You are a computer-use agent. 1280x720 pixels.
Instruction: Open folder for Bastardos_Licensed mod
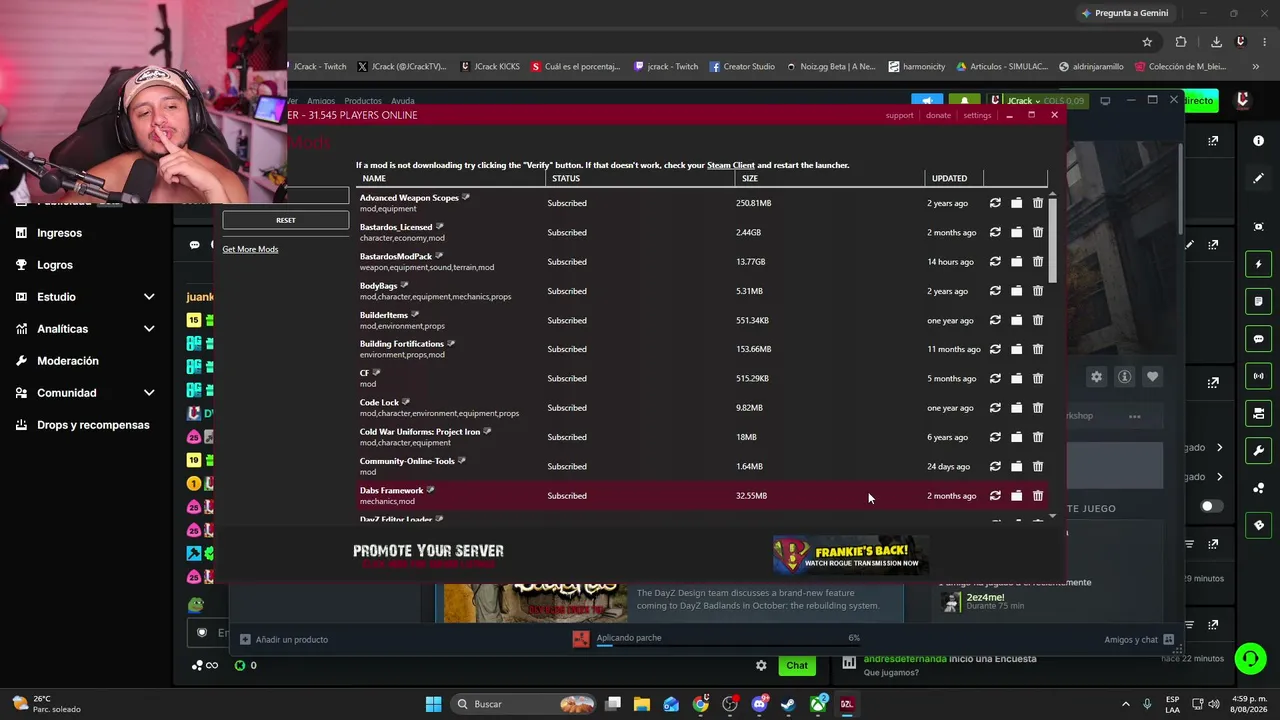[1016, 232]
